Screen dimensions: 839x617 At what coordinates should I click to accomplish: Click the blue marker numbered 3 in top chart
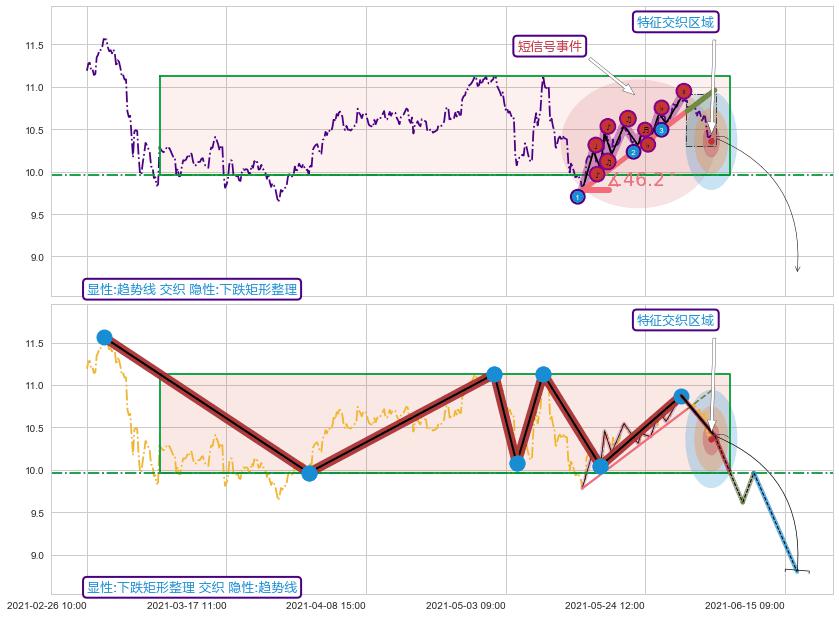(662, 130)
